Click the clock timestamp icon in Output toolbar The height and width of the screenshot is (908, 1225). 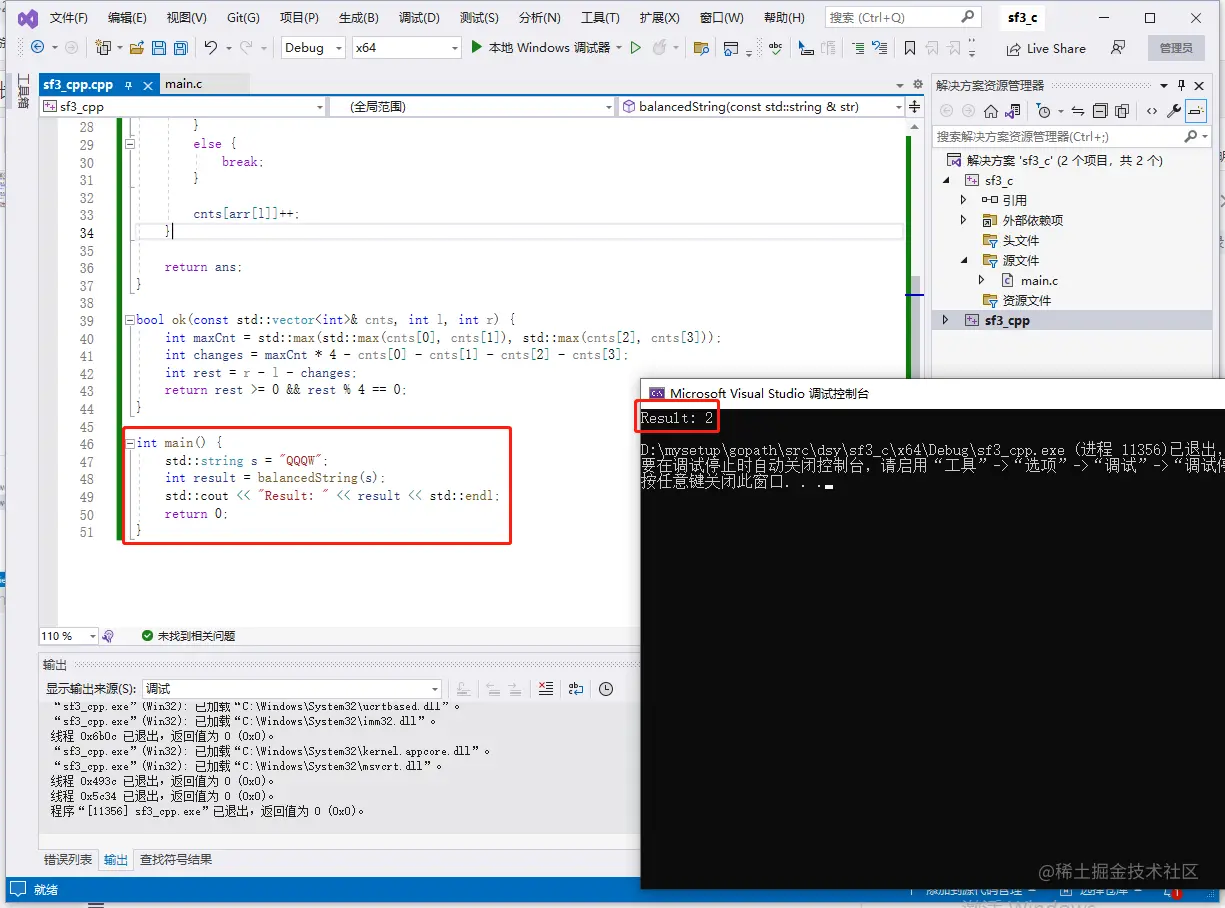[606, 688]
